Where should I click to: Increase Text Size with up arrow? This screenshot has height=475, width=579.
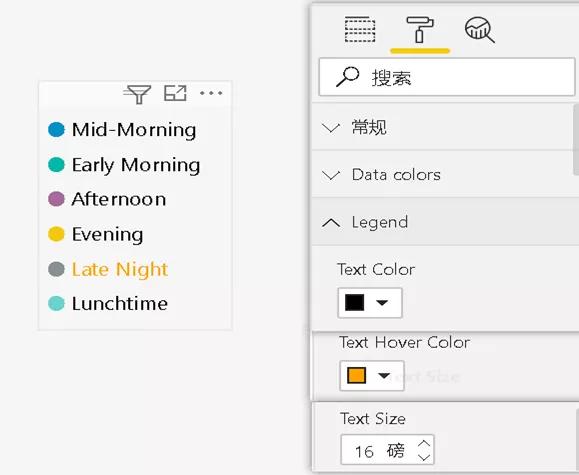coord(424,443)
